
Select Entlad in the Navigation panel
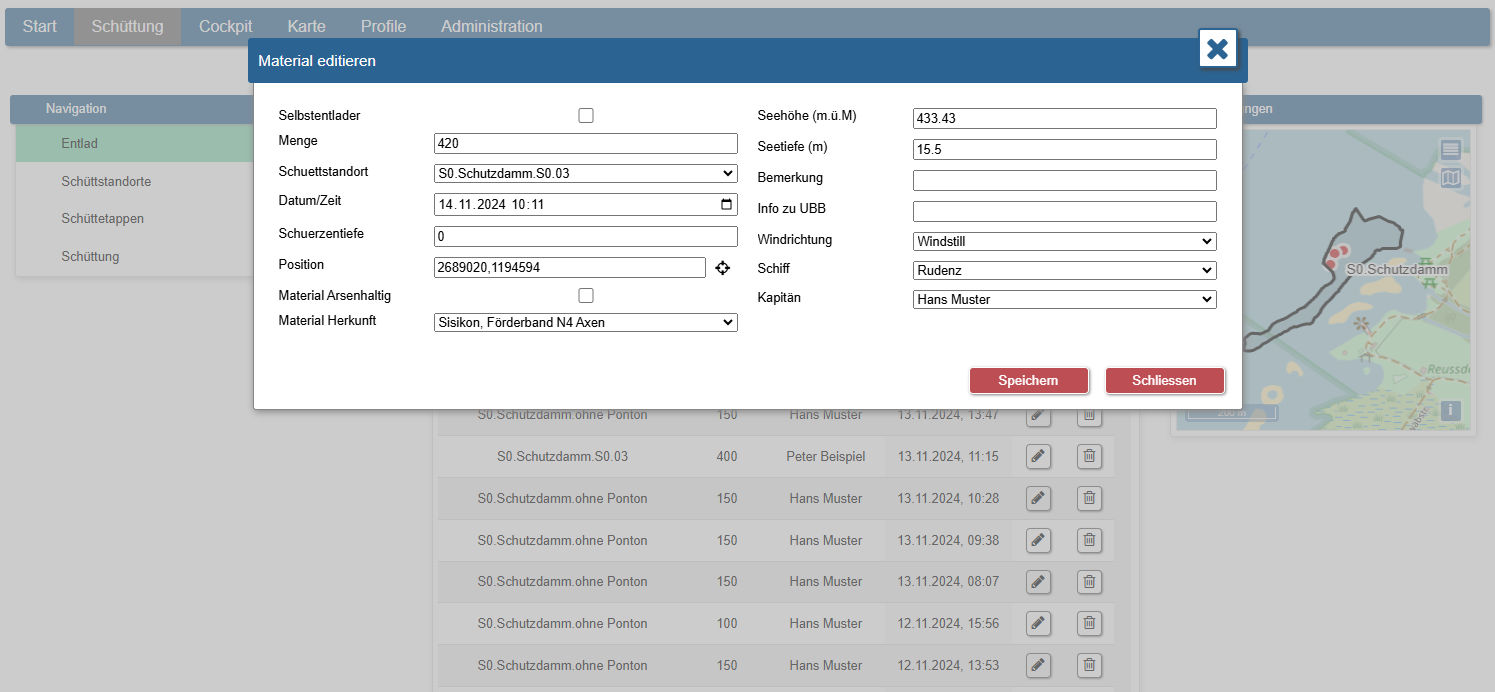134,143
